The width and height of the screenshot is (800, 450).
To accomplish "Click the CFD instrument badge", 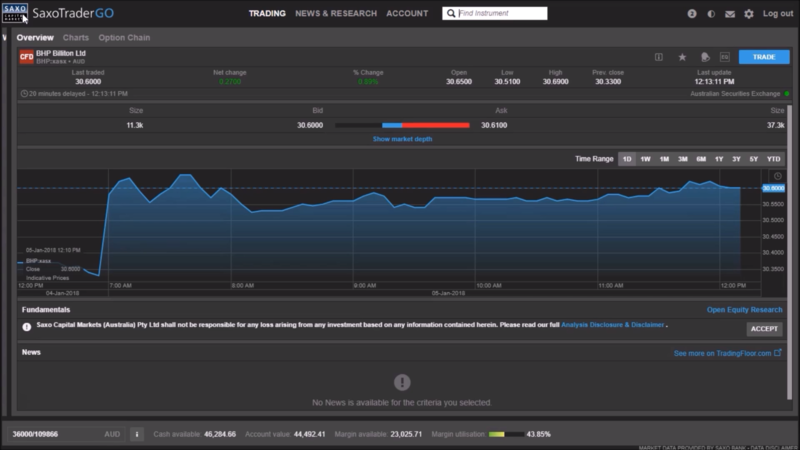I will pos(27,57).
